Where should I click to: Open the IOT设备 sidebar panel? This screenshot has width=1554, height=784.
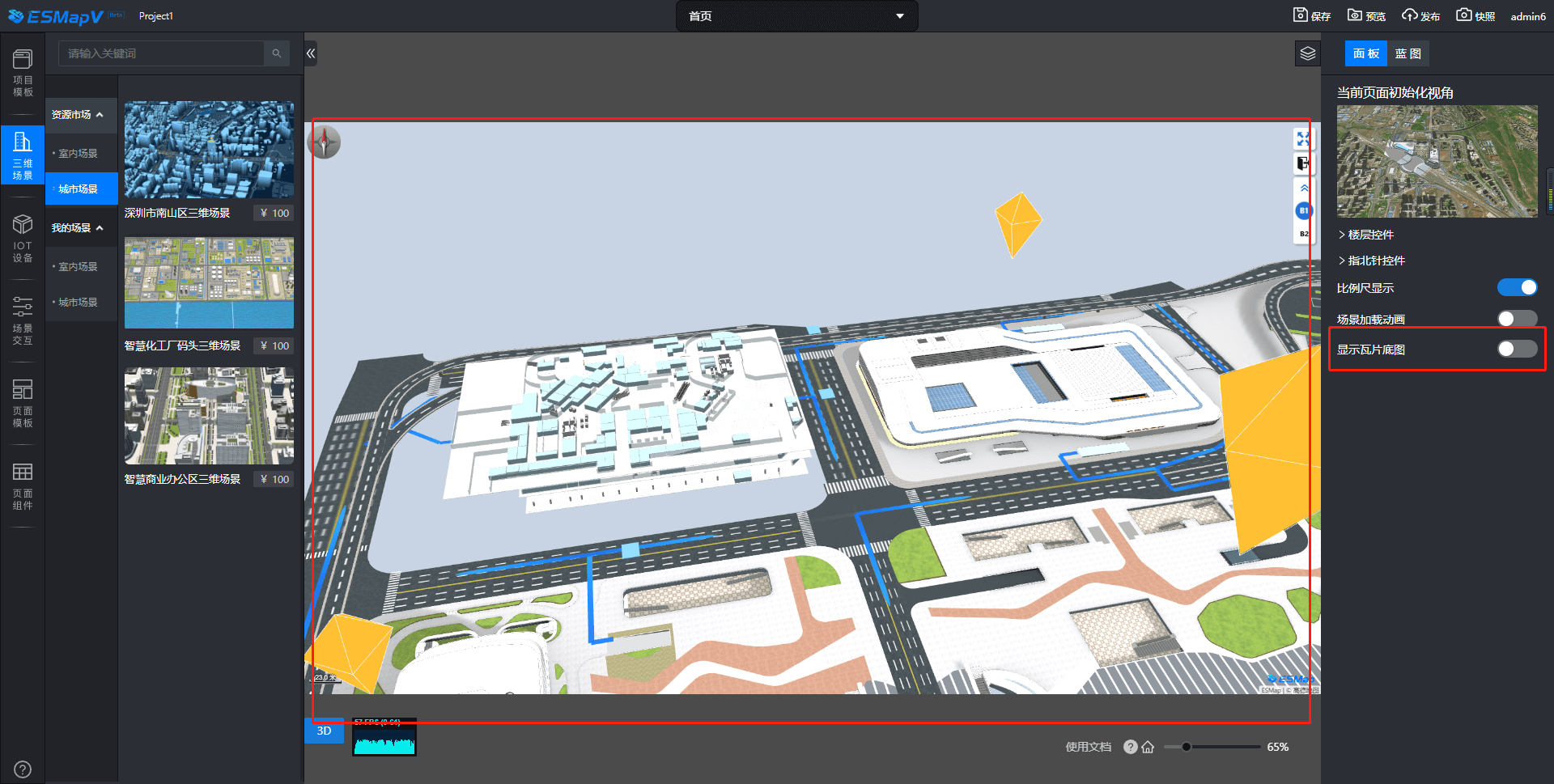pyautogui.click(x=23, y=238)
